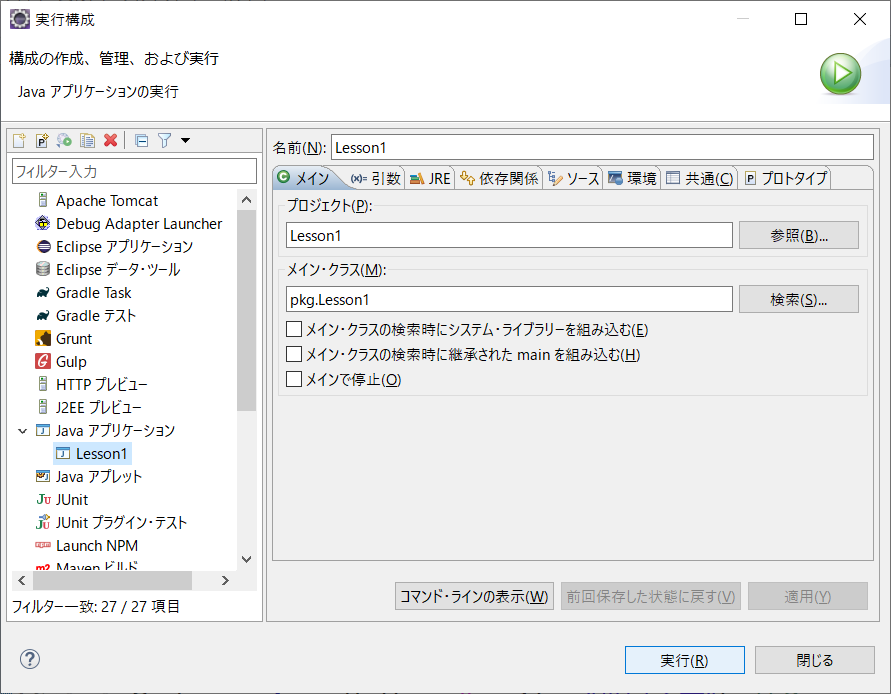Delete the selected launch configuration with the red X
Image resolution: width=891 pixels, height=694 pixels.
pyautogui.click(x=110, y=140)
